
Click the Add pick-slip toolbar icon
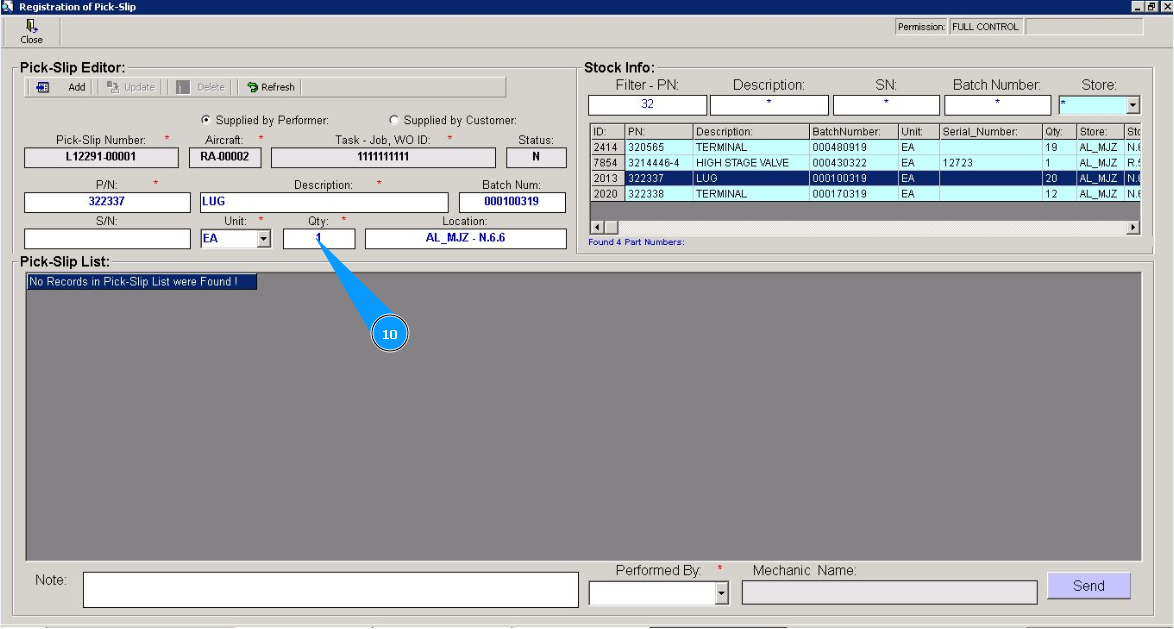(x=43, y=87)
